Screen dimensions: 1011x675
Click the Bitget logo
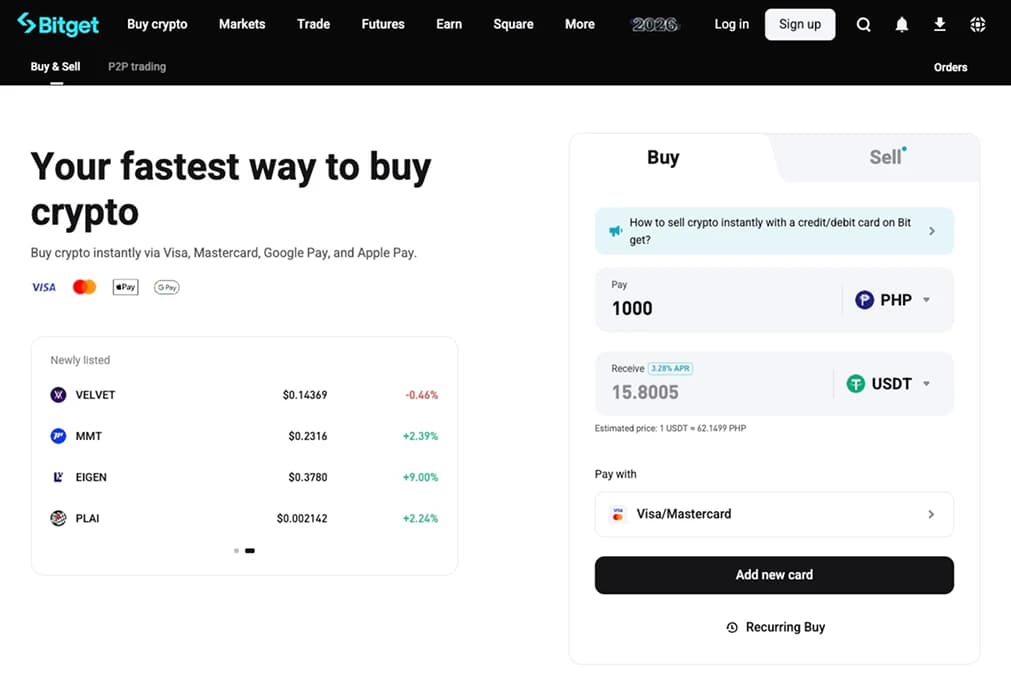click(x=58, y=24)
